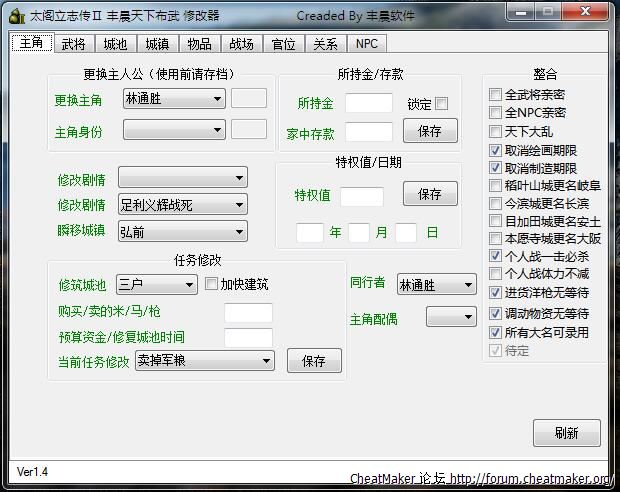Open the 城镇 tab

157,44
